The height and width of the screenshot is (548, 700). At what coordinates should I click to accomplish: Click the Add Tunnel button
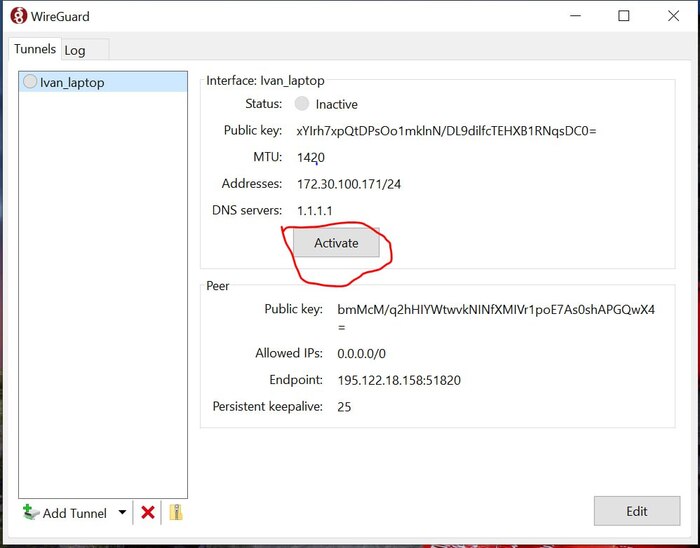(65, 513)
